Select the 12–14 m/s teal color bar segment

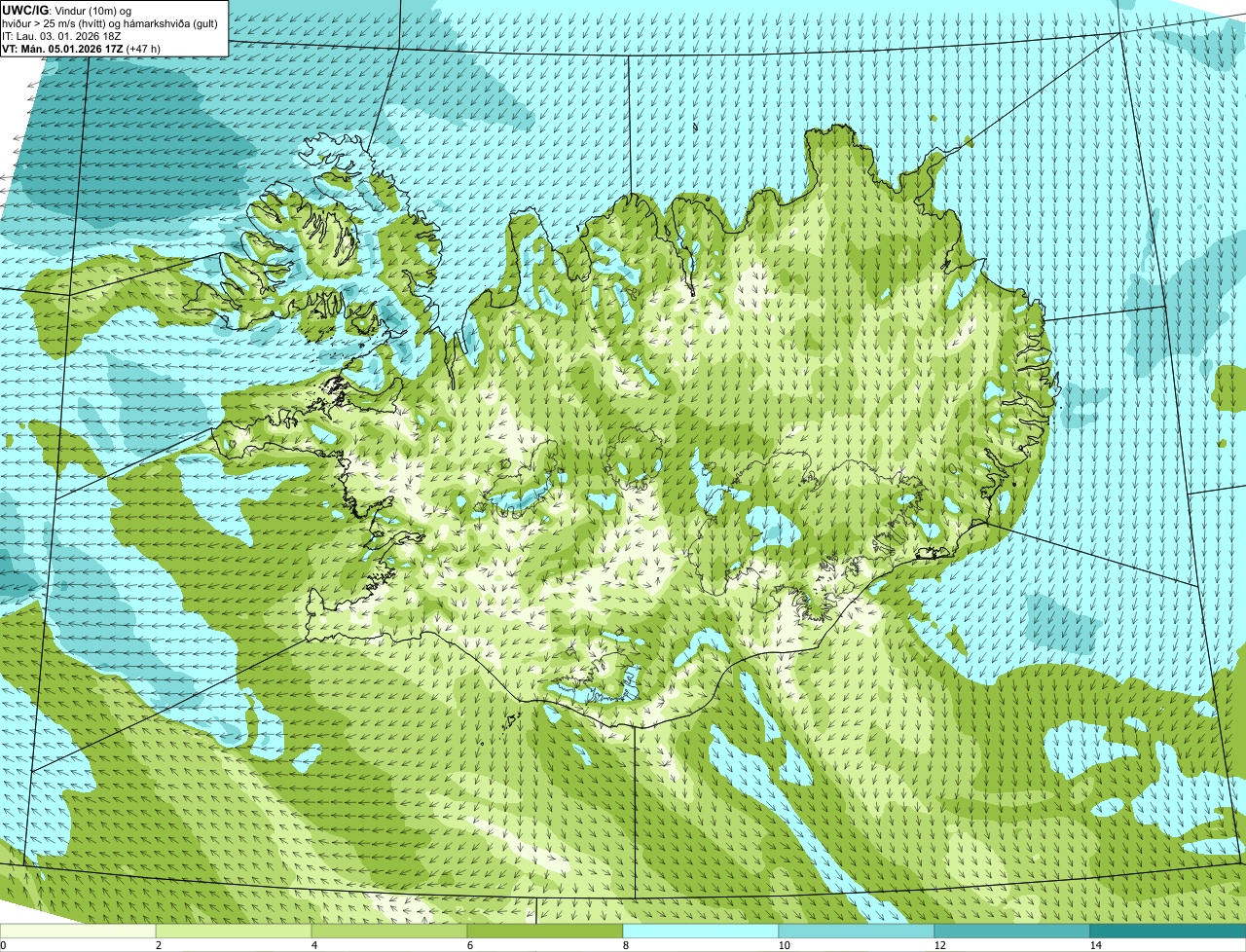click(x=1012, y=931)
